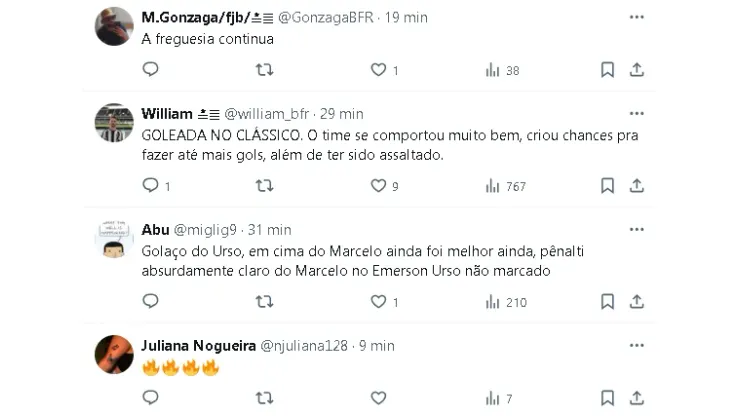Open Juliana Nogueira's profile name link
740x416 pixels.
199,345
